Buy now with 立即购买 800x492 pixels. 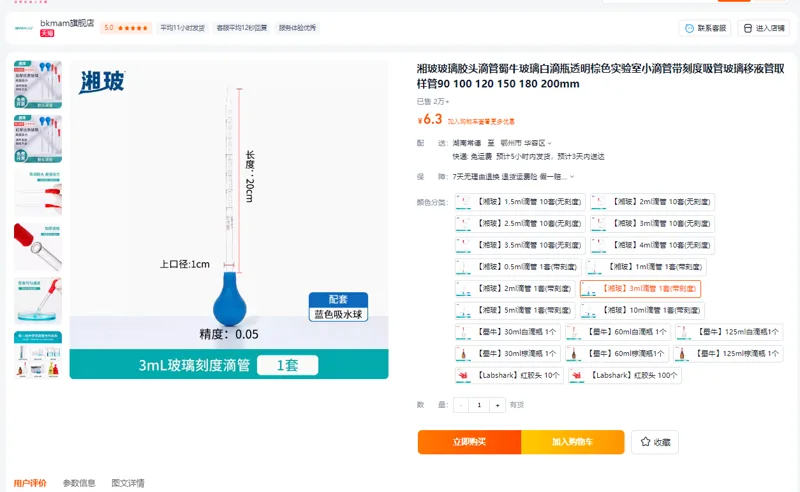469,442
